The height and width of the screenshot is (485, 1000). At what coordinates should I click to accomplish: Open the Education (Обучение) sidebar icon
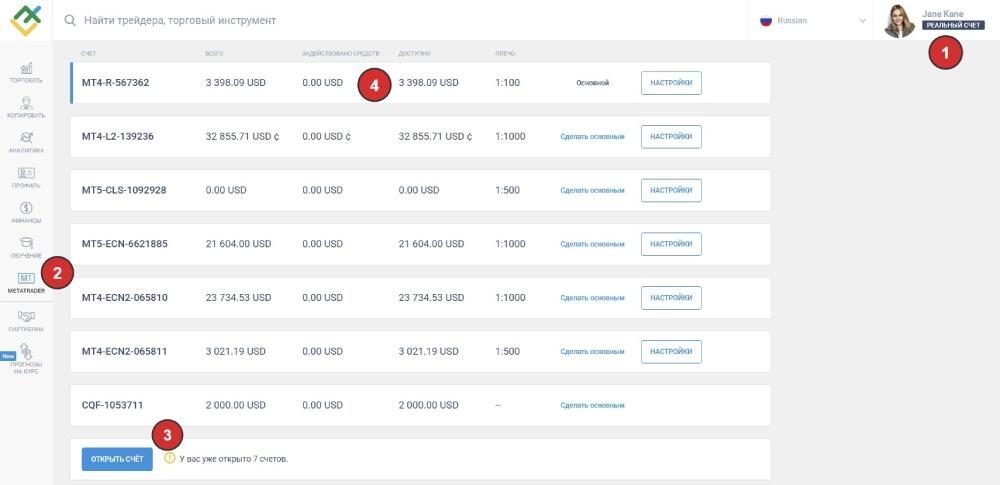(x=26, y=243)
